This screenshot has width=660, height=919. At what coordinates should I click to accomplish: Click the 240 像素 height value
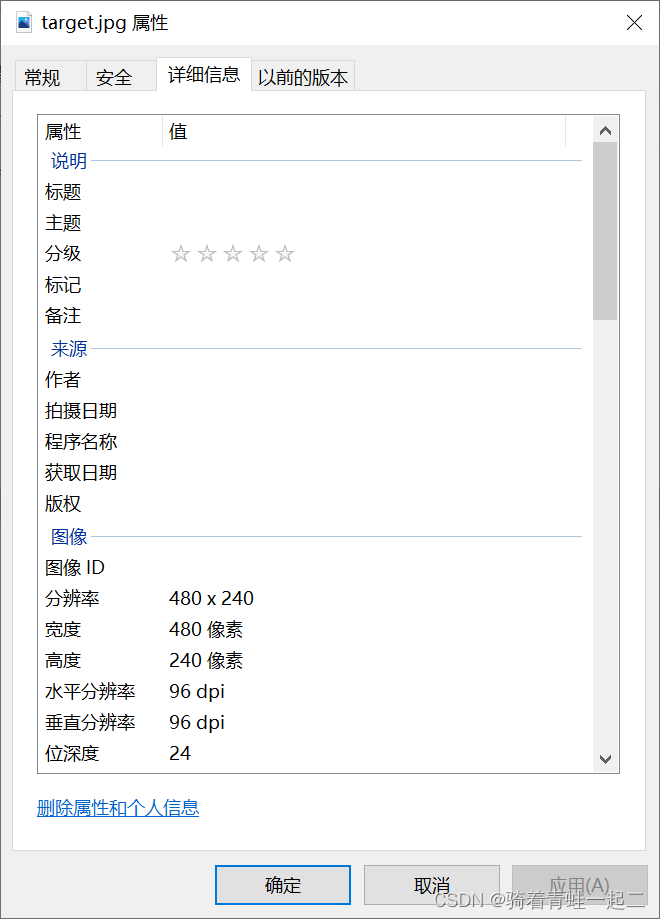pos(206,661)
